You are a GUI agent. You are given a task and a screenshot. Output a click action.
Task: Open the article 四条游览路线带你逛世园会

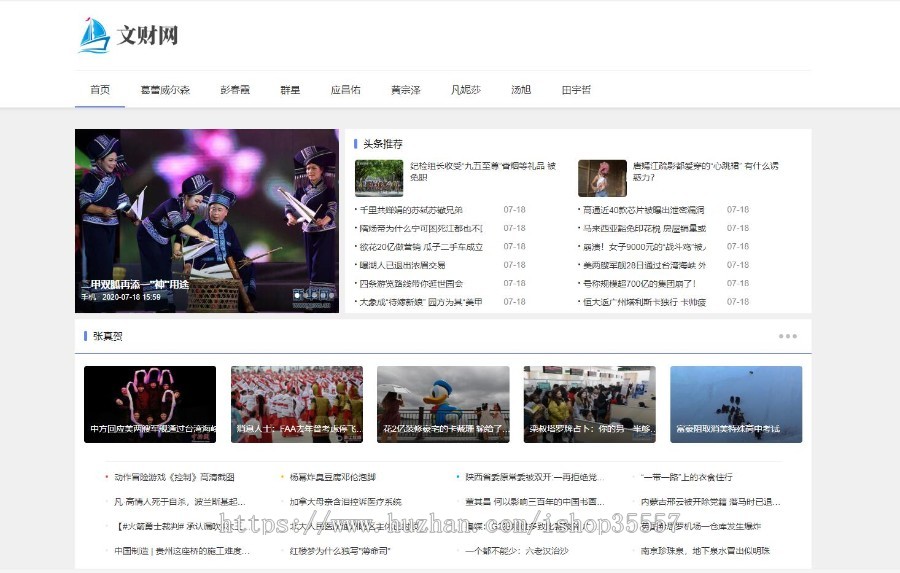click(411, 284)
